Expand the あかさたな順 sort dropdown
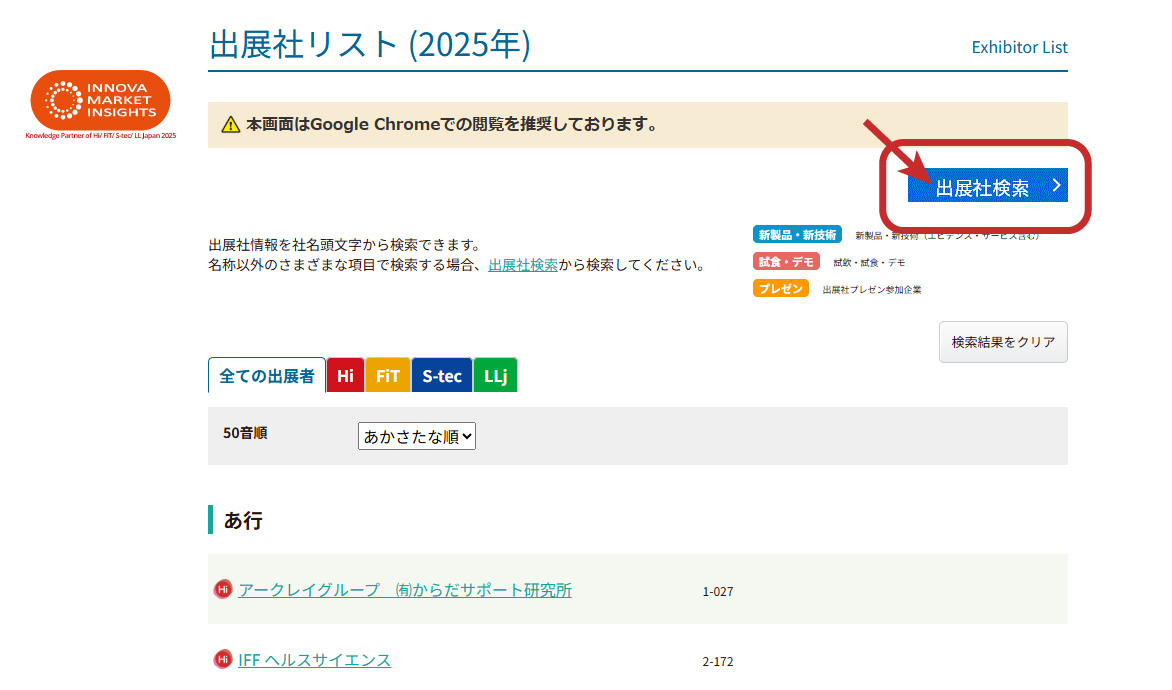The height and width of the screenshot is (690, 1172). pyautogui.click(x=417, y=436)
